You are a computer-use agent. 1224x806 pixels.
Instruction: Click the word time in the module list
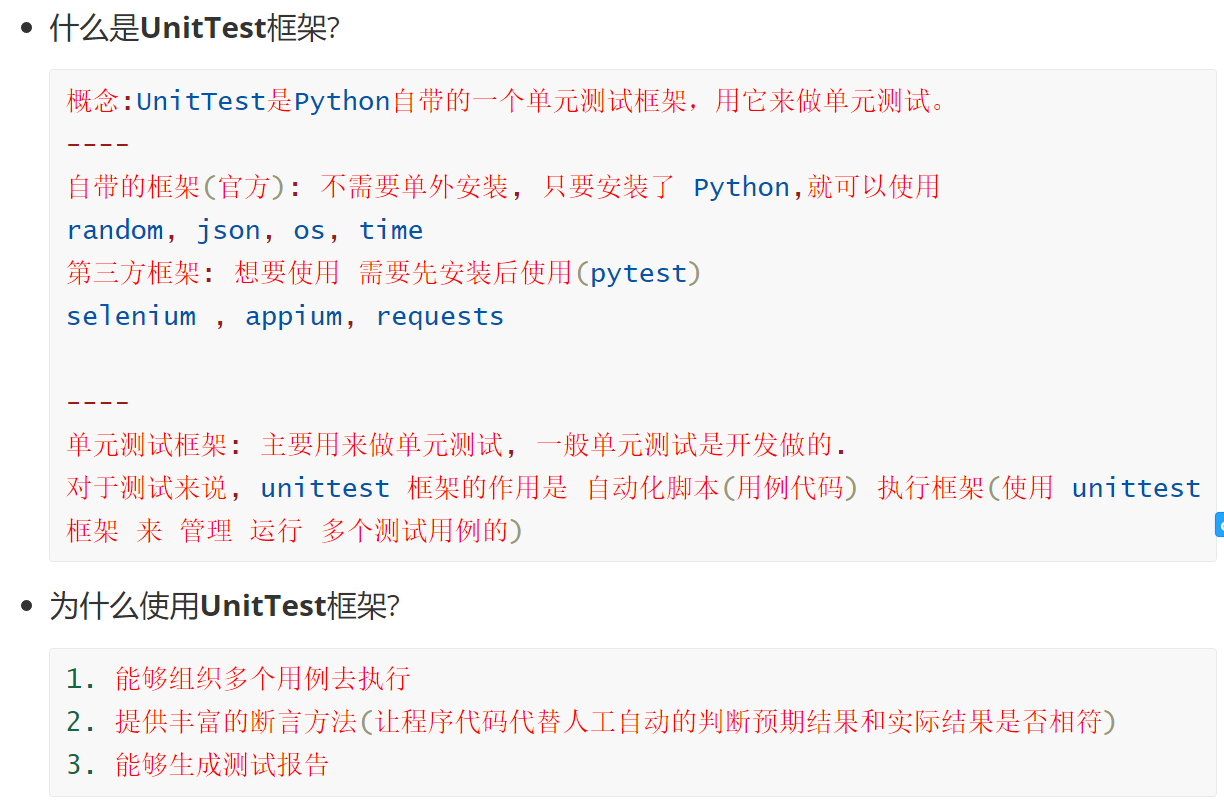391,231
